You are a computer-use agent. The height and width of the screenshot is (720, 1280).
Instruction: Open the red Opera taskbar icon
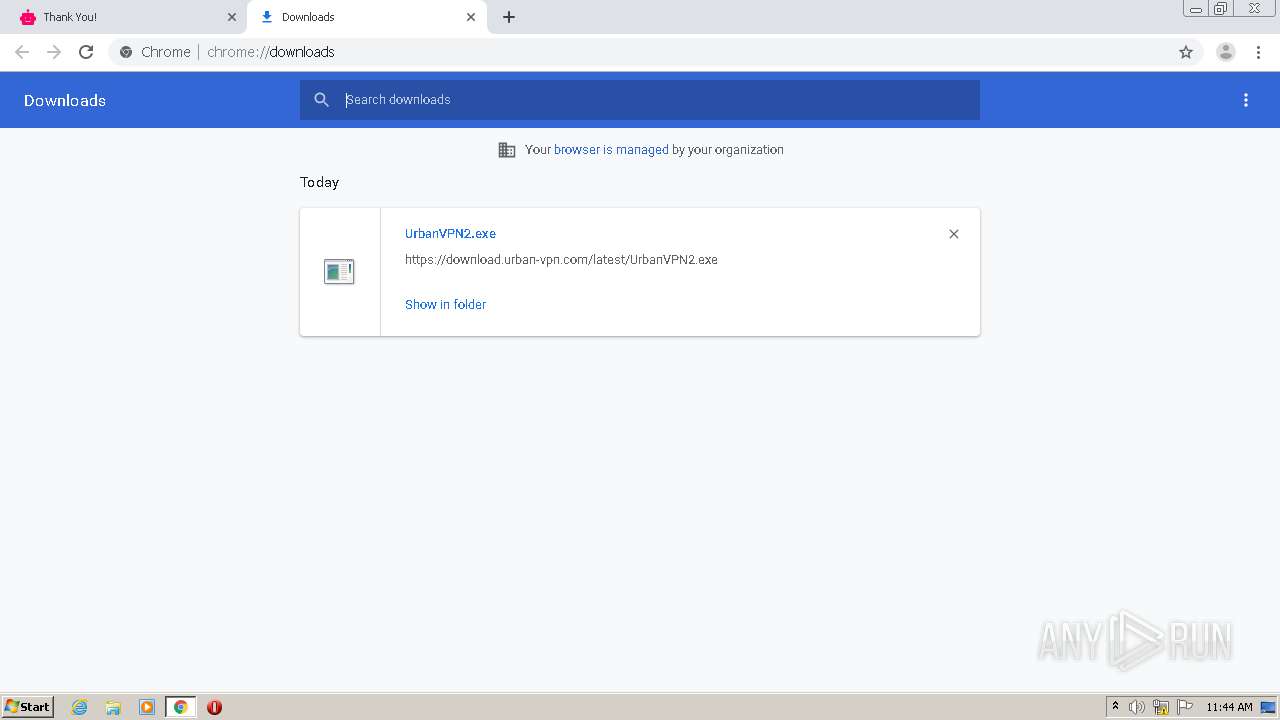pos(214,707)
